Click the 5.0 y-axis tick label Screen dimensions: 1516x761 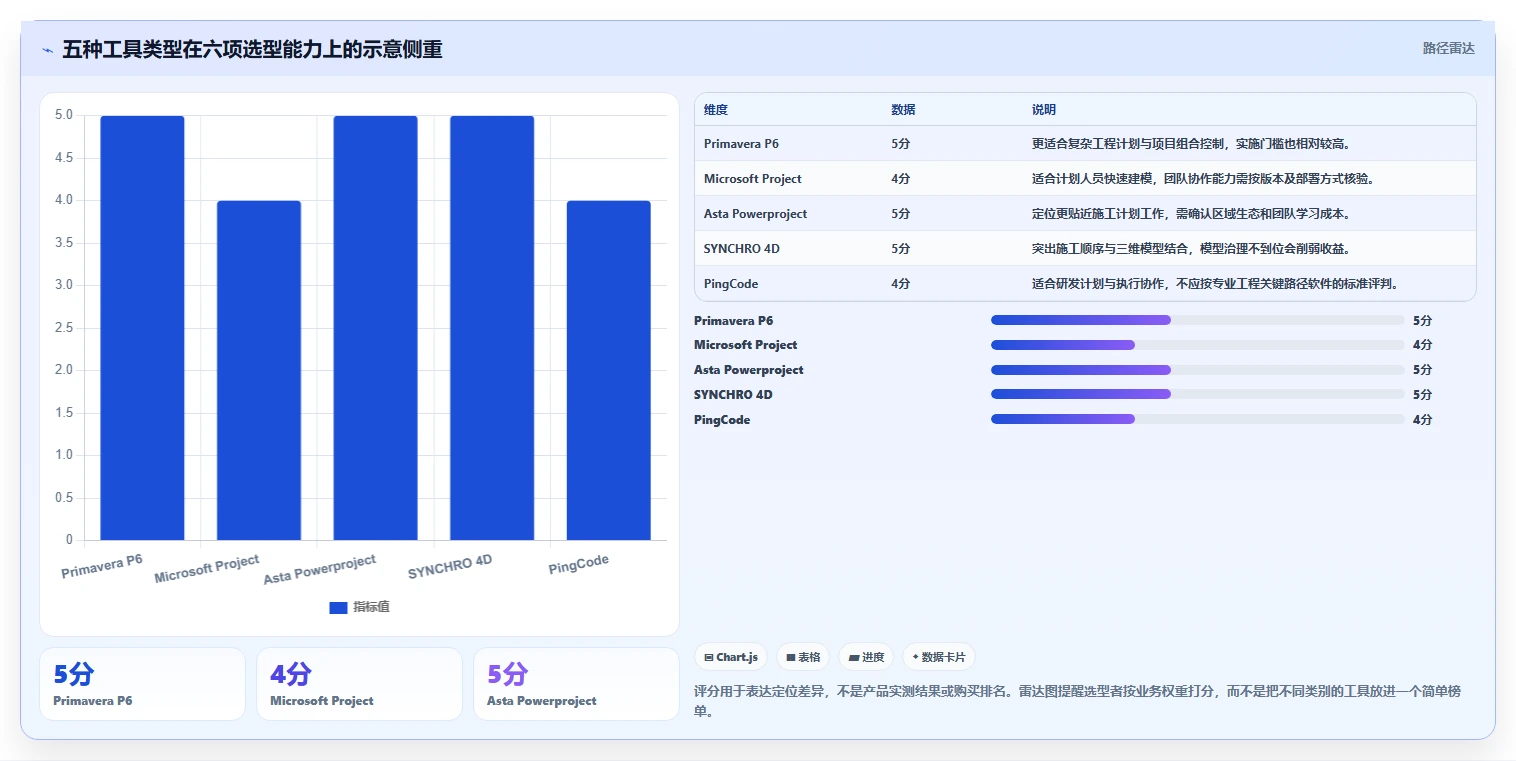pos(63,115)
